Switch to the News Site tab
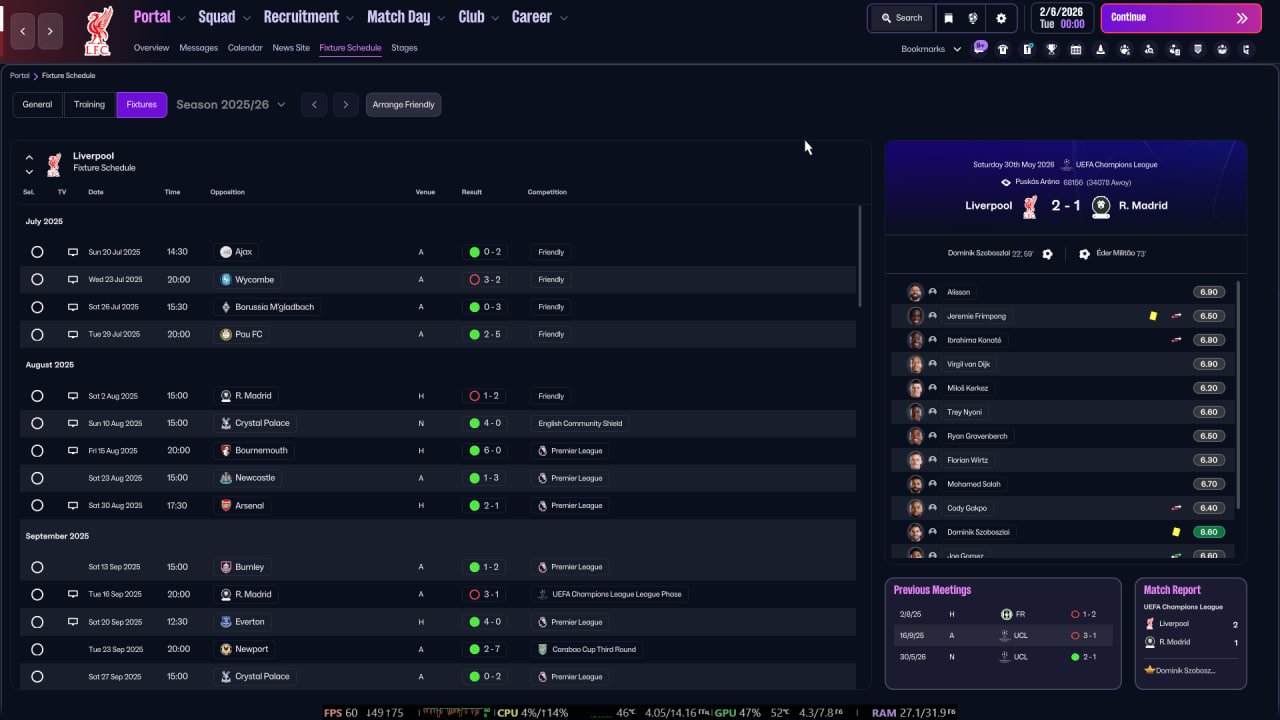The height and width of the screenshot is (720, 1280). click(291, 48)
